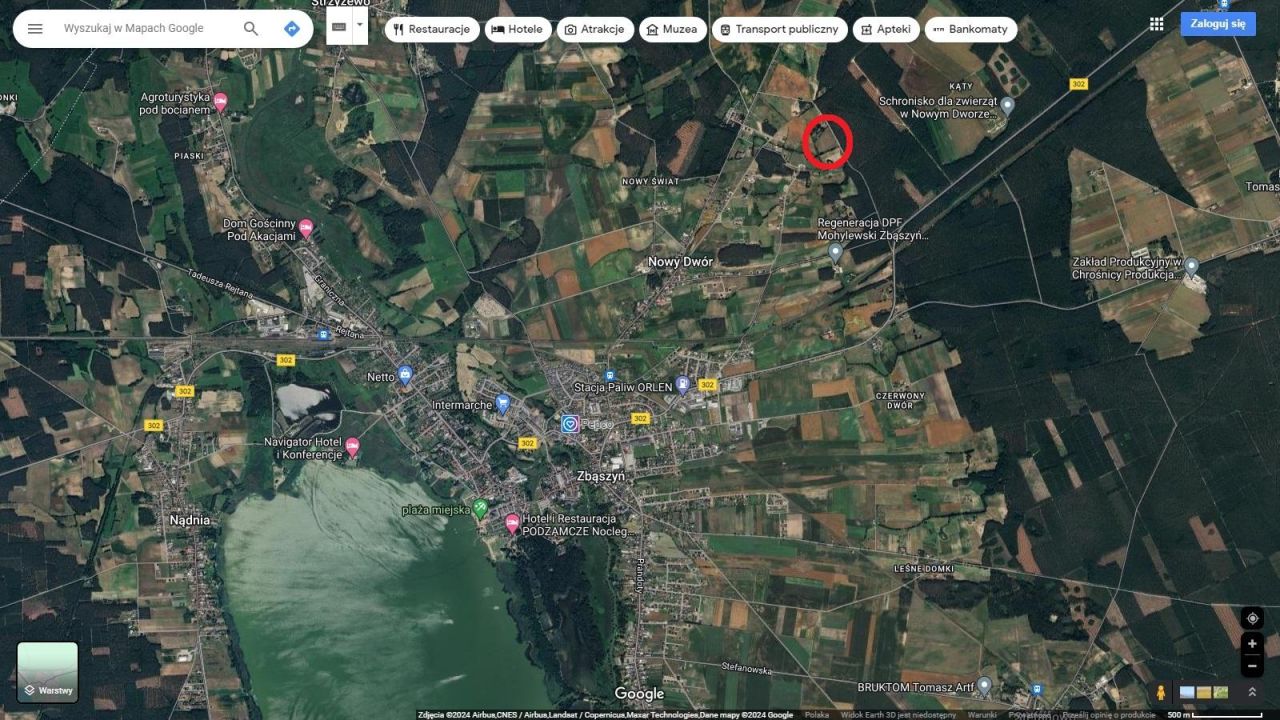1280x720 pixels.
Task: Expand the imagery strip with double chevron
Action: (1251, 692)
